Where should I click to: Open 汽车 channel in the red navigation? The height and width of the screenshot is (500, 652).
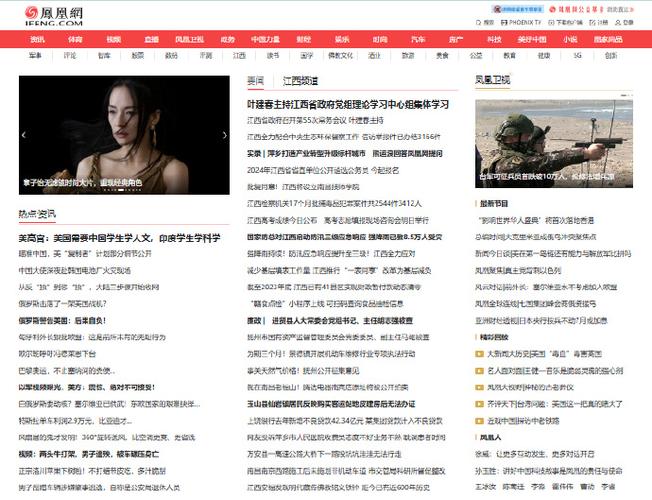[418, 40]
